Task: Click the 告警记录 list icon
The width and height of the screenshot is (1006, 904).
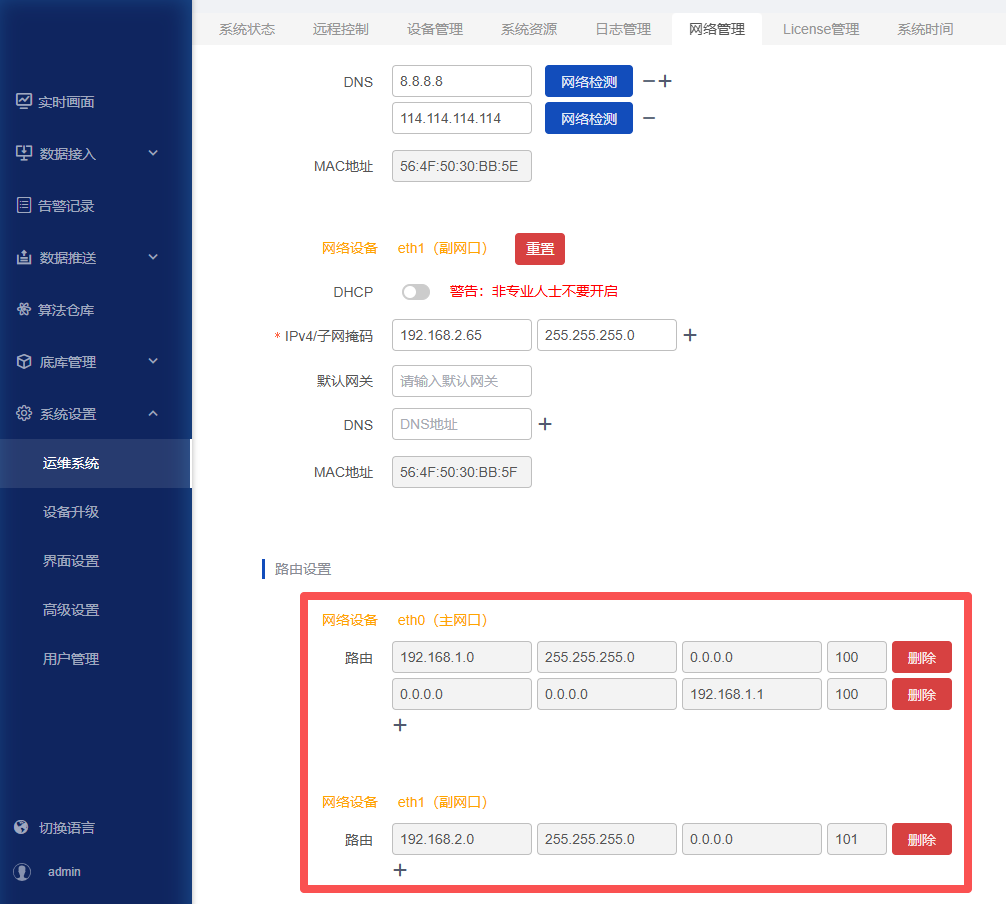Action: click(24, 205)
